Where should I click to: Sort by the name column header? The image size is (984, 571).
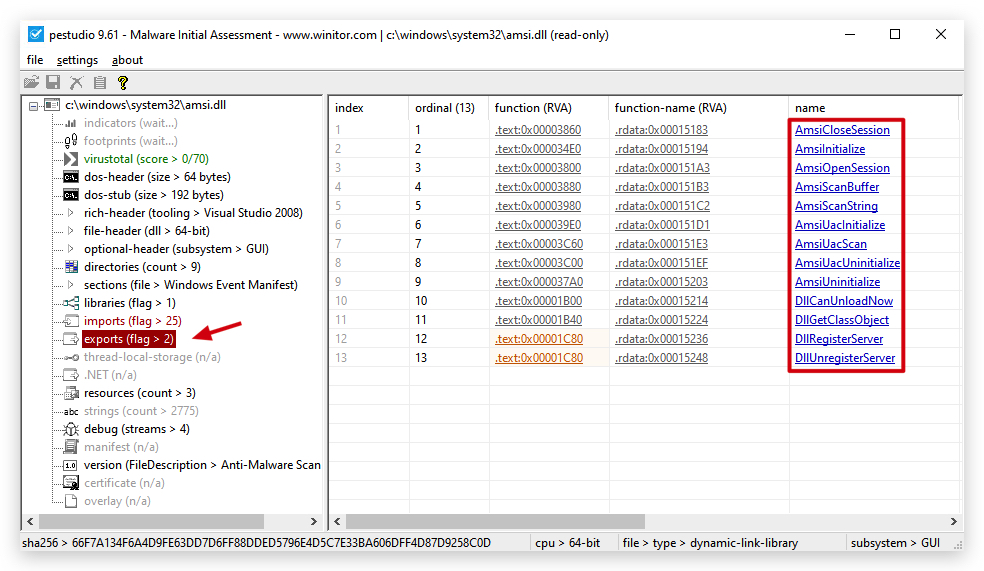pos(874,108)
